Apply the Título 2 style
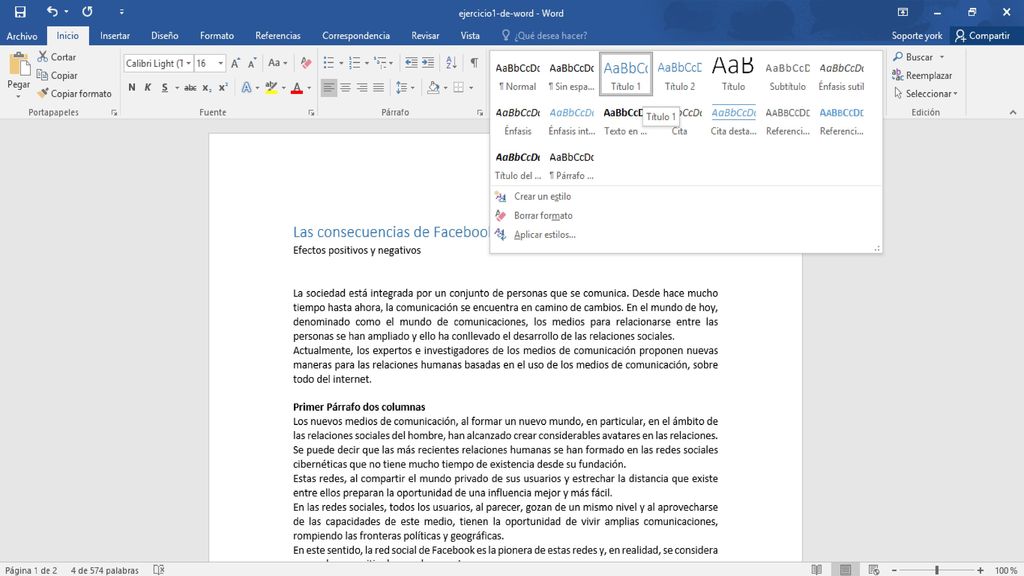1024x576 pixels. click(679, 74)
